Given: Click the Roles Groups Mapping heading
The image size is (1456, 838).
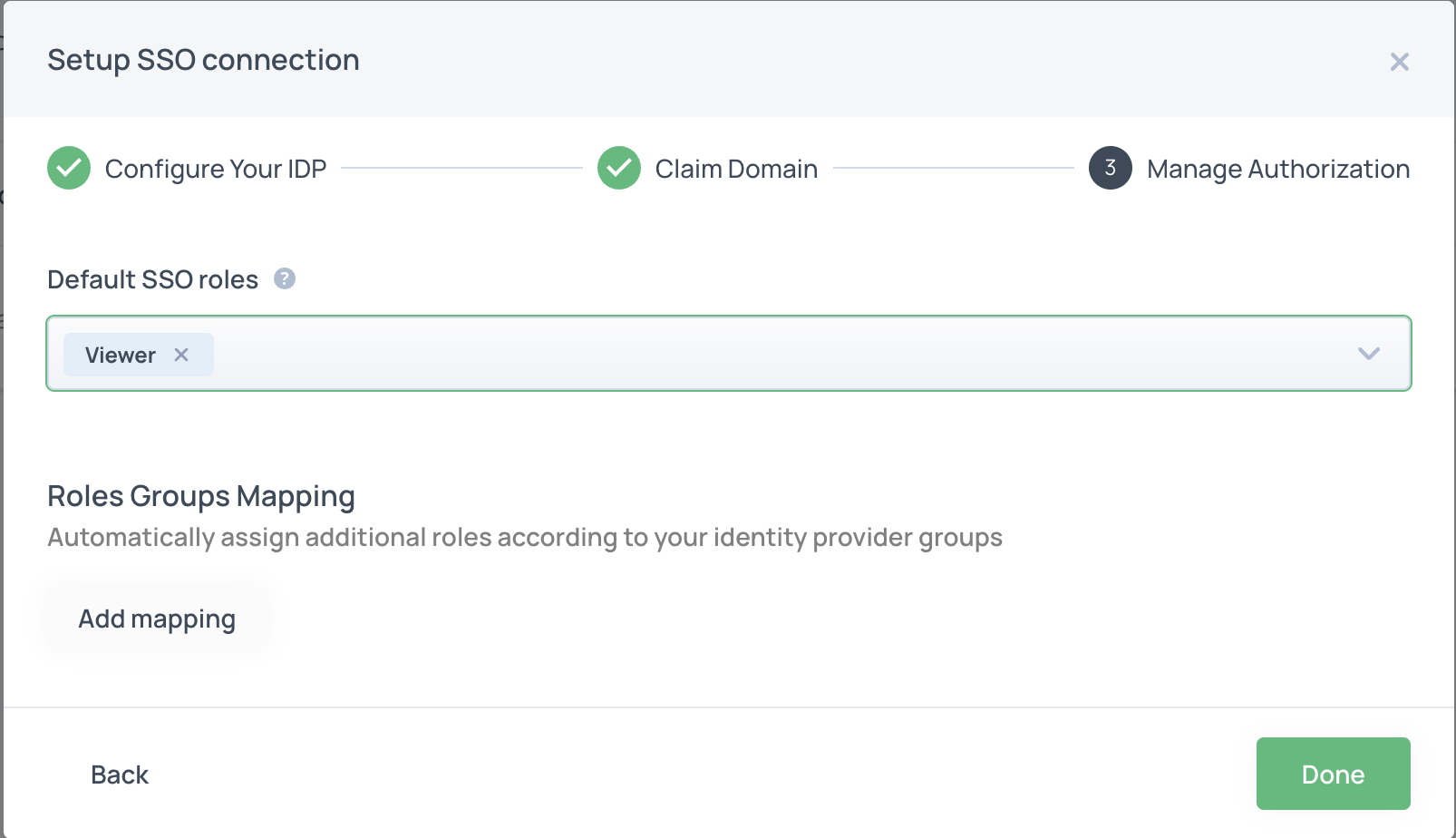Looking at the screenshot, I should coord(201,496).
